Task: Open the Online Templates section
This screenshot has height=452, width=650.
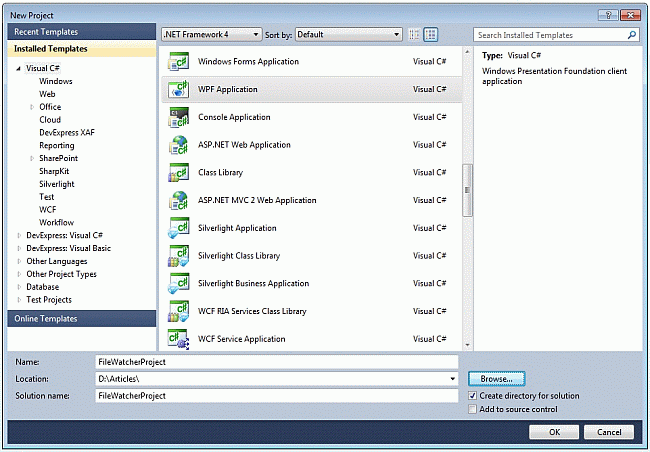Action: 82,318
